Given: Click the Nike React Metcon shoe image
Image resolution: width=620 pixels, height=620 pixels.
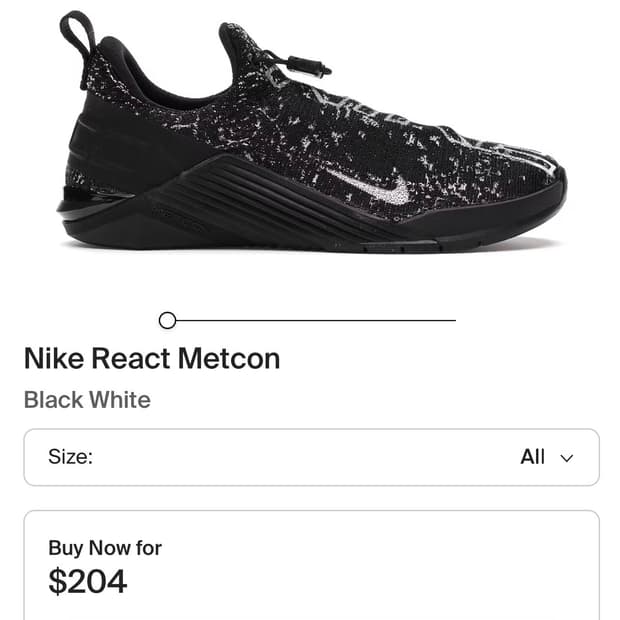Looking at the screenshot, I should pos(310,140).
